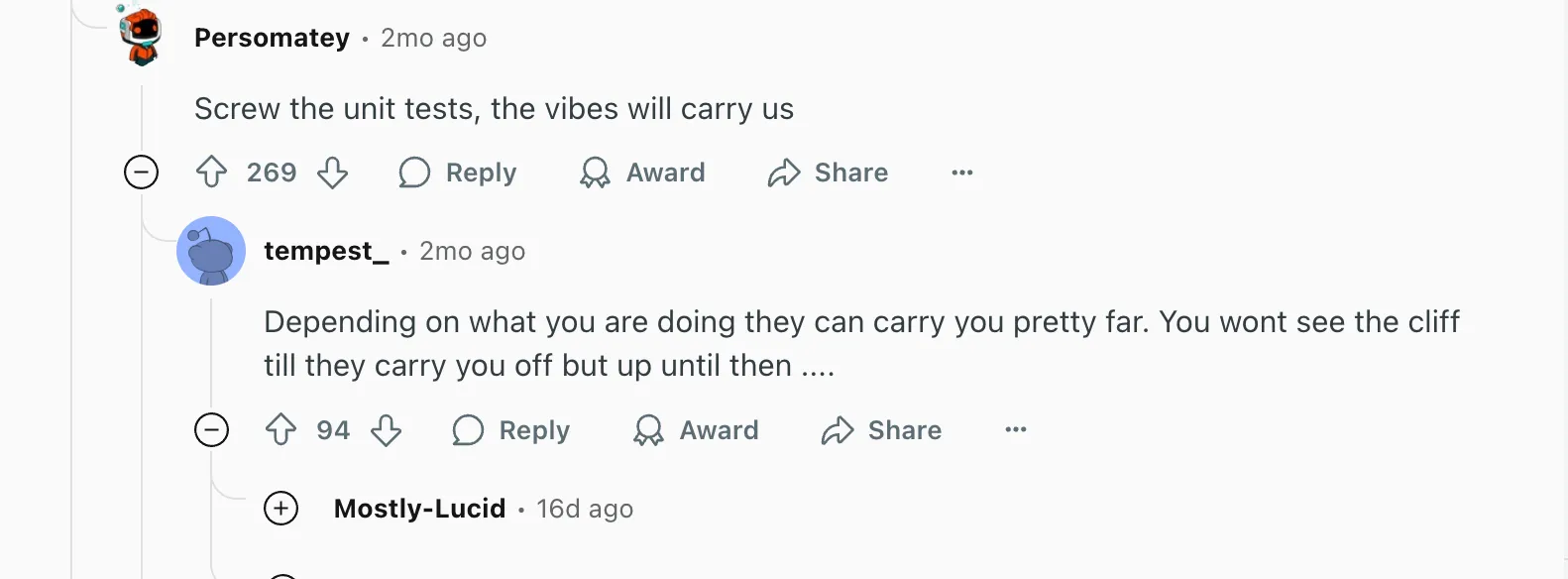This screenshot has height=579, width=1568.
Task: Collapse tempest_'s reply thread
Action: tap(211, 430)
